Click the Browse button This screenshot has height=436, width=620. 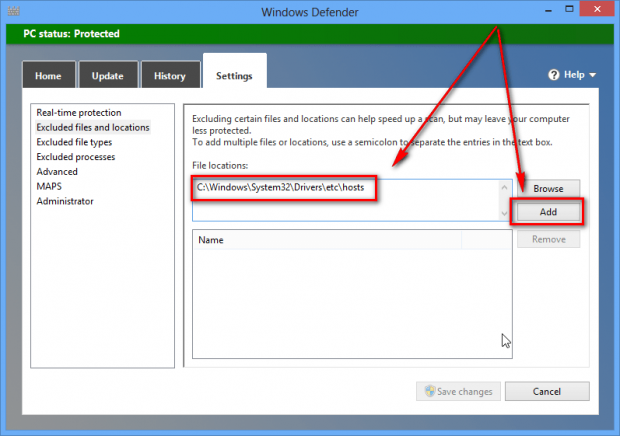[x=548, y=189]
